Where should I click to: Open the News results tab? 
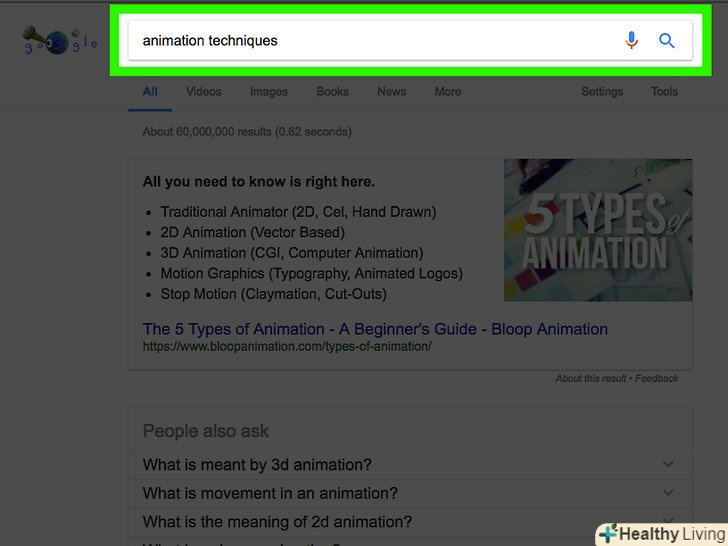click(x=392, y=92)
